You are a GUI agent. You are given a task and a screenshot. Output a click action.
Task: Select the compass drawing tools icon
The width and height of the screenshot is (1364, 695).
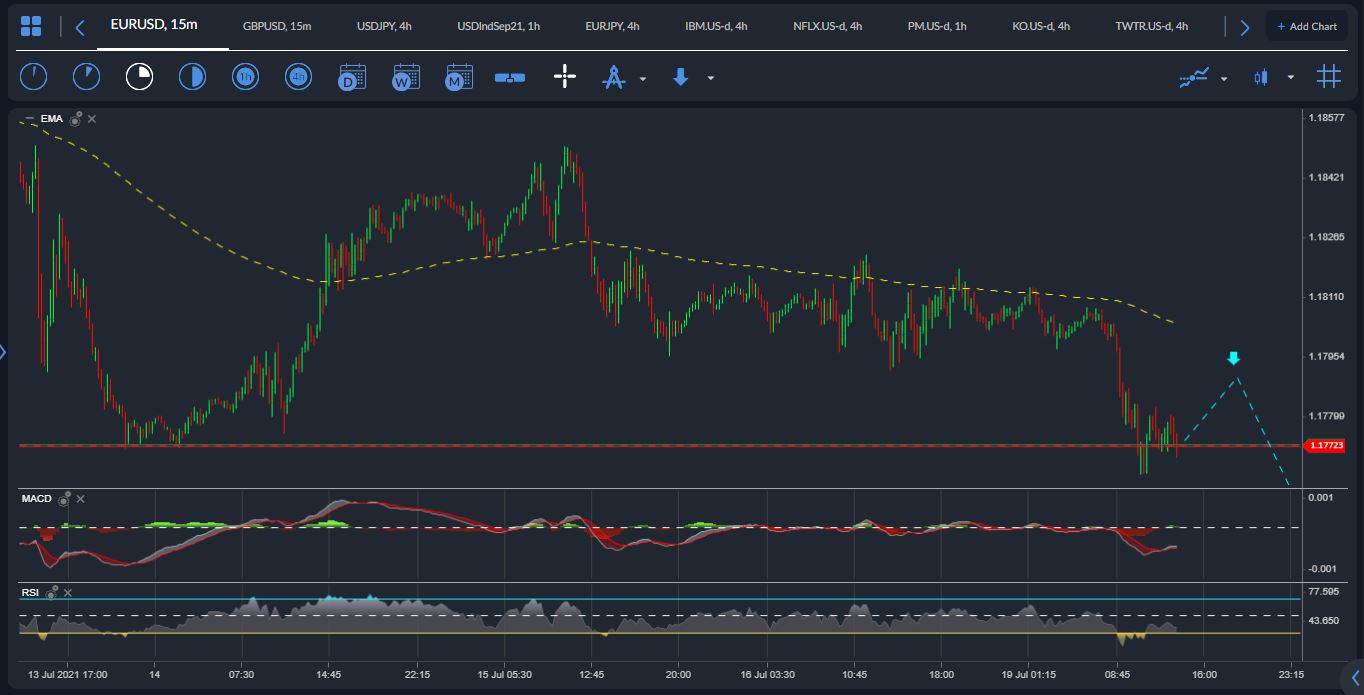coord(613,77)
